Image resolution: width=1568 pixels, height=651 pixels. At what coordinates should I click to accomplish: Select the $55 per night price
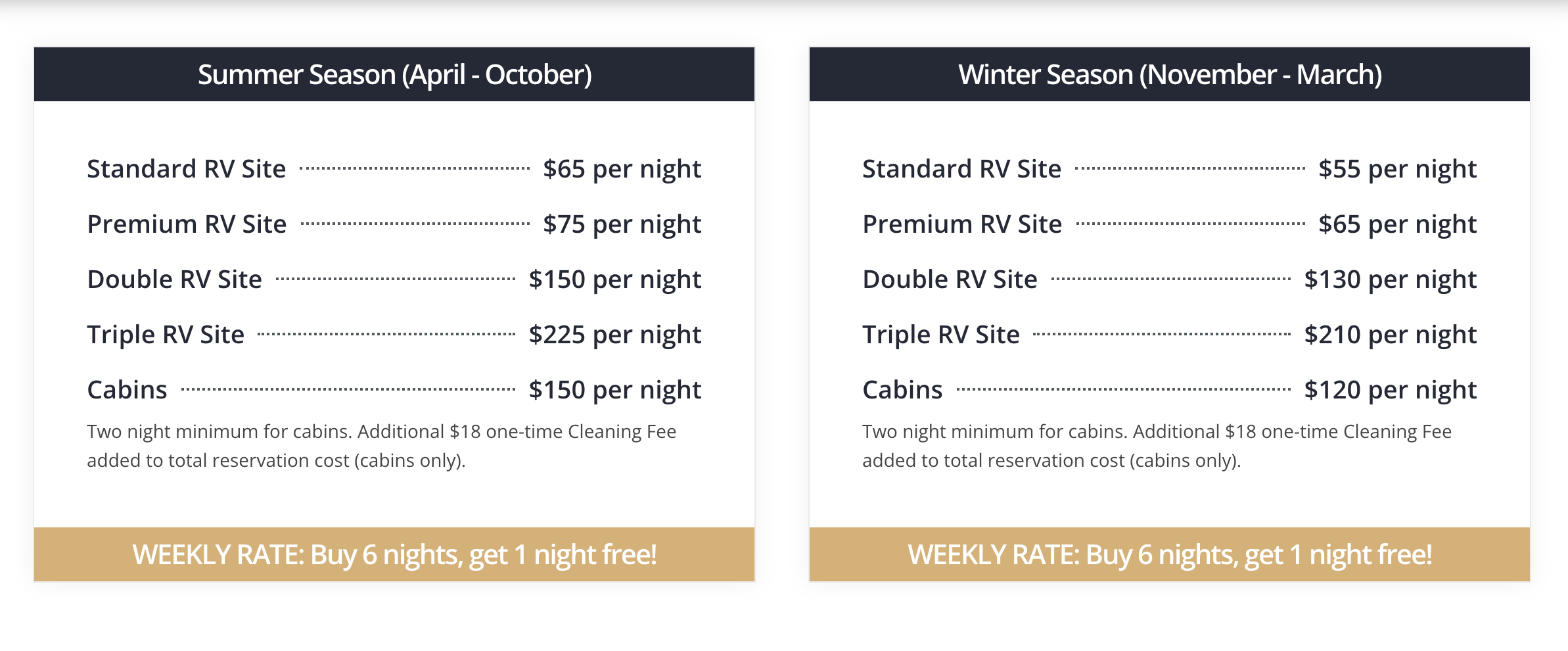tap(1398, 169)
